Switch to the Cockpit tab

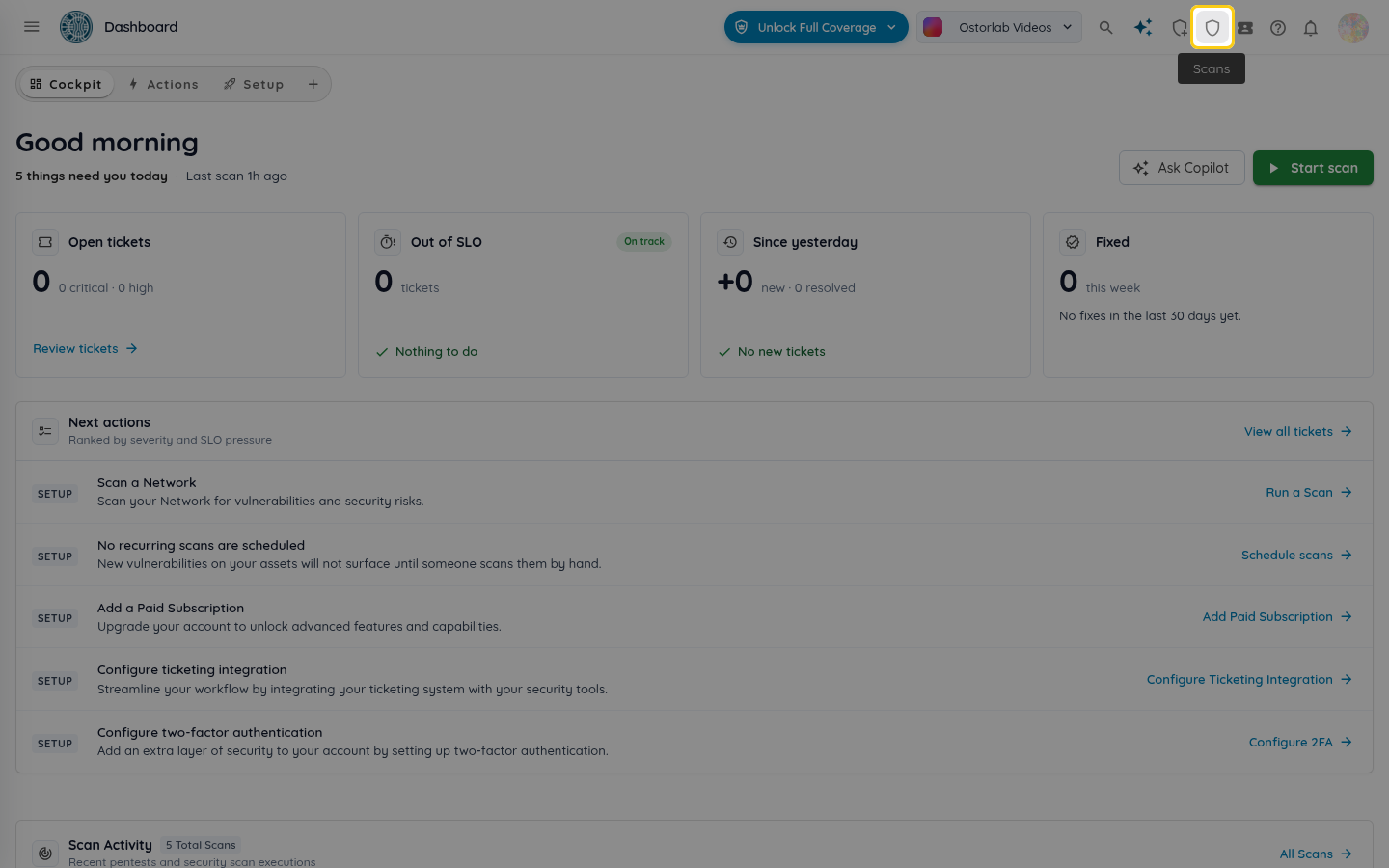(66, 85)
